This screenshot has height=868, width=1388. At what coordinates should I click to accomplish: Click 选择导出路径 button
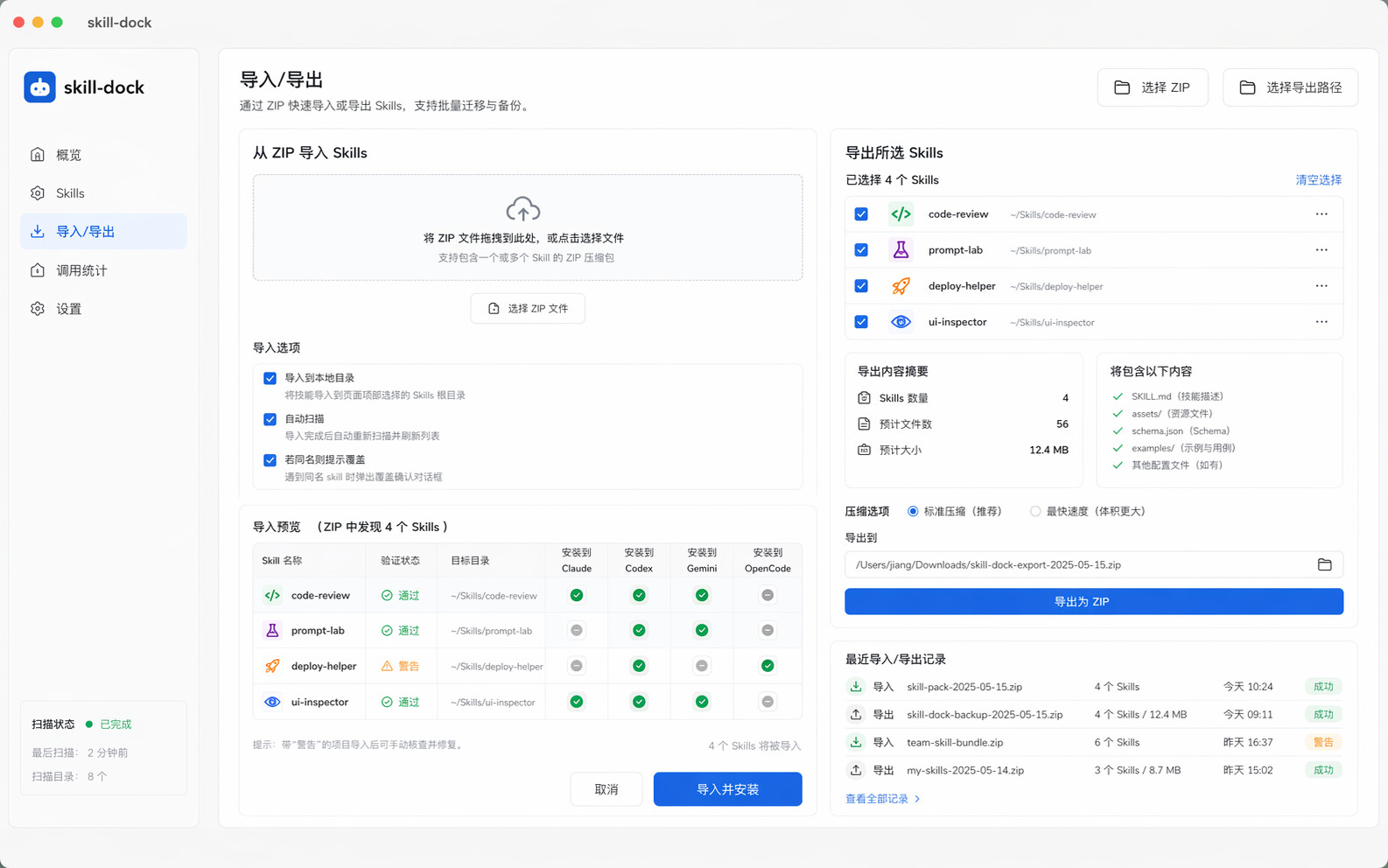(x=1290, y=87)
